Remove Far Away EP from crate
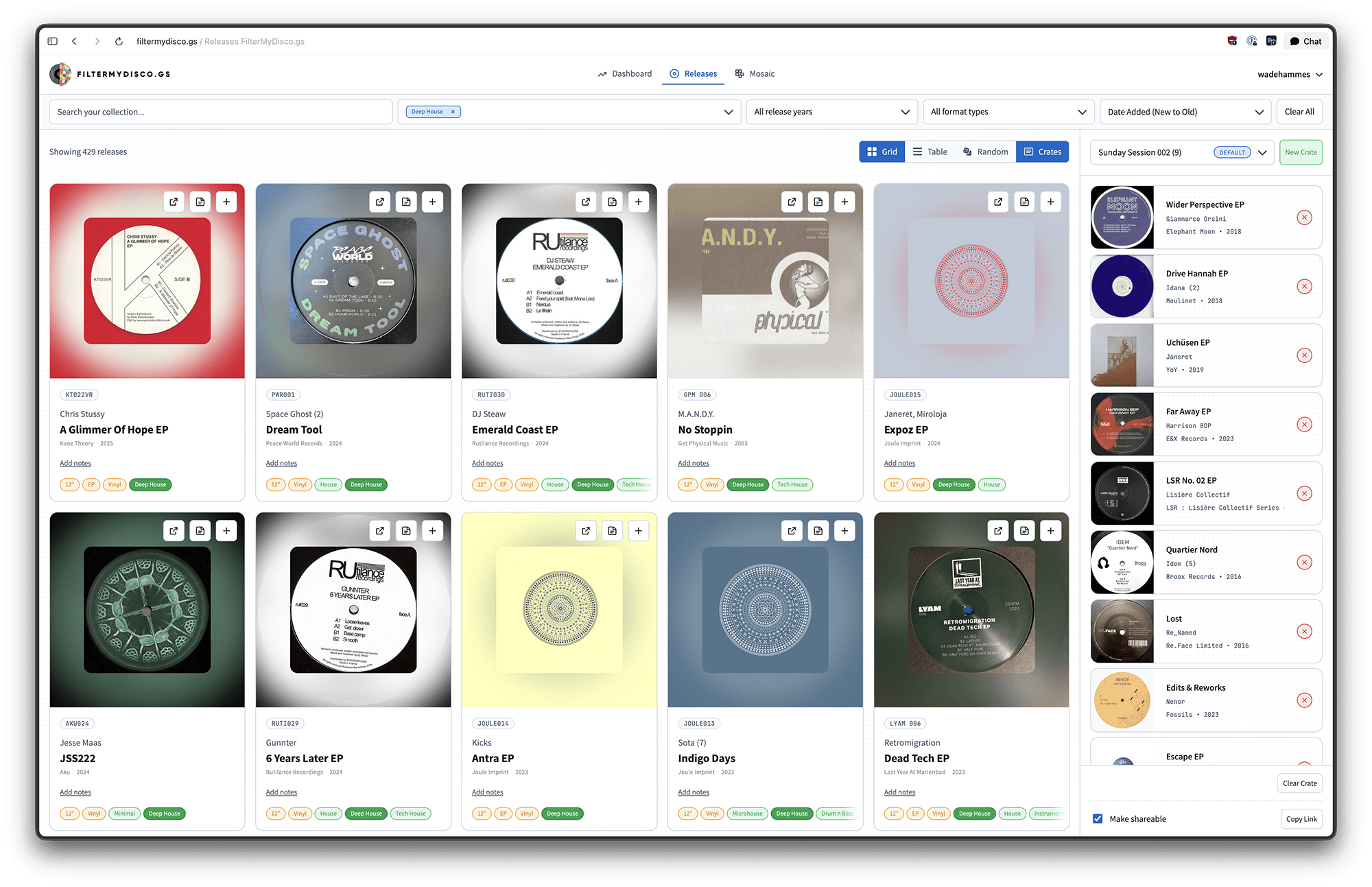Screen dimensions: 1372x887 click(1304, 425)
